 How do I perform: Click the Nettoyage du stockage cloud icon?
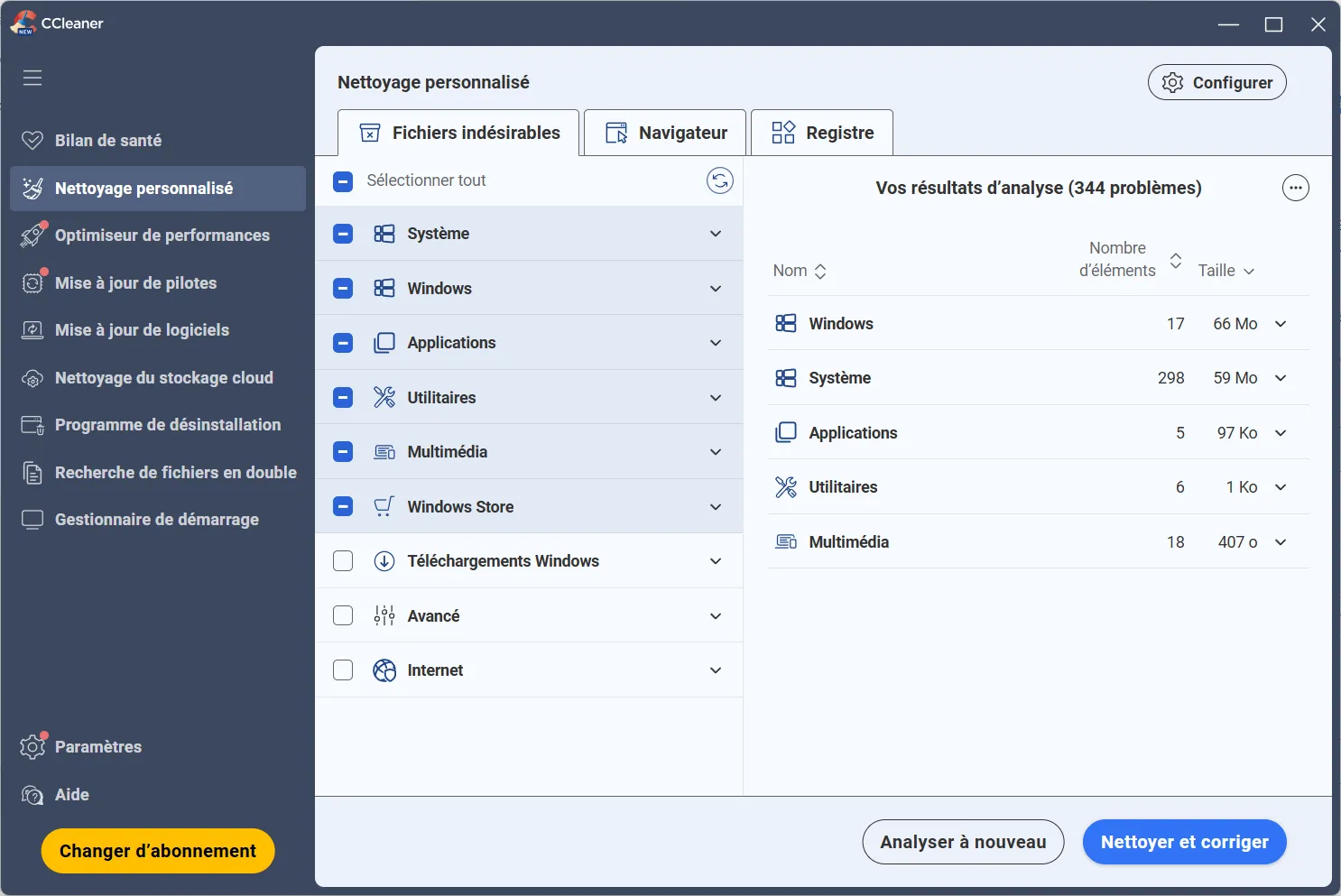[32, 378]
